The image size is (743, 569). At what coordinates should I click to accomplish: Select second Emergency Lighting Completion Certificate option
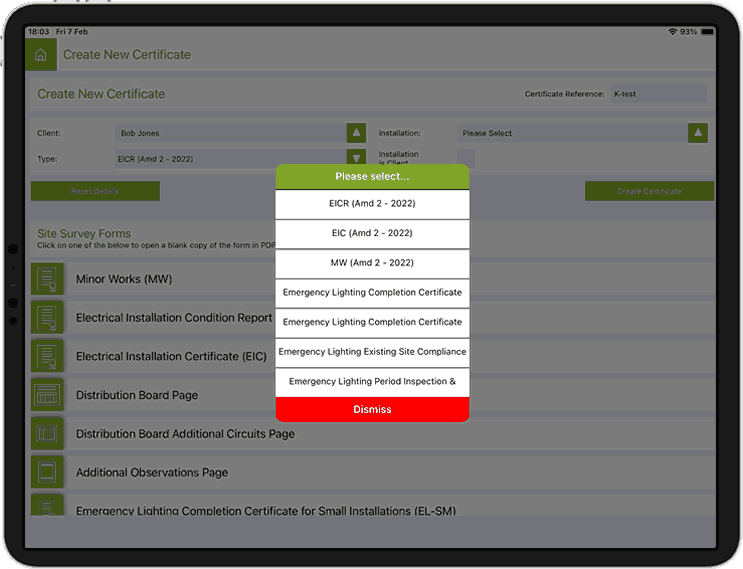point(372,323)
